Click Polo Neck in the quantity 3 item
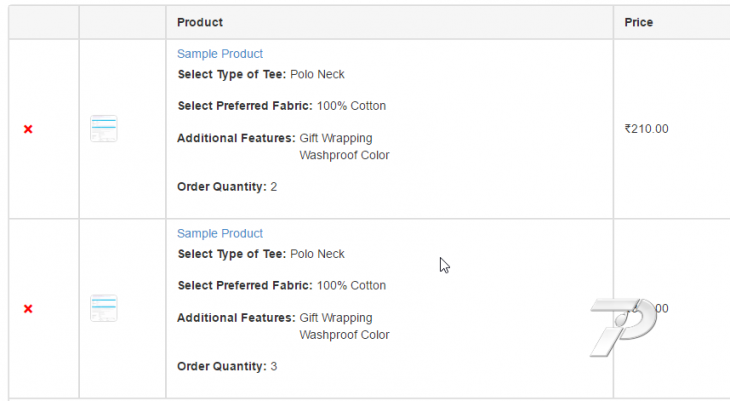730x401 pixels. pos(317,254)
